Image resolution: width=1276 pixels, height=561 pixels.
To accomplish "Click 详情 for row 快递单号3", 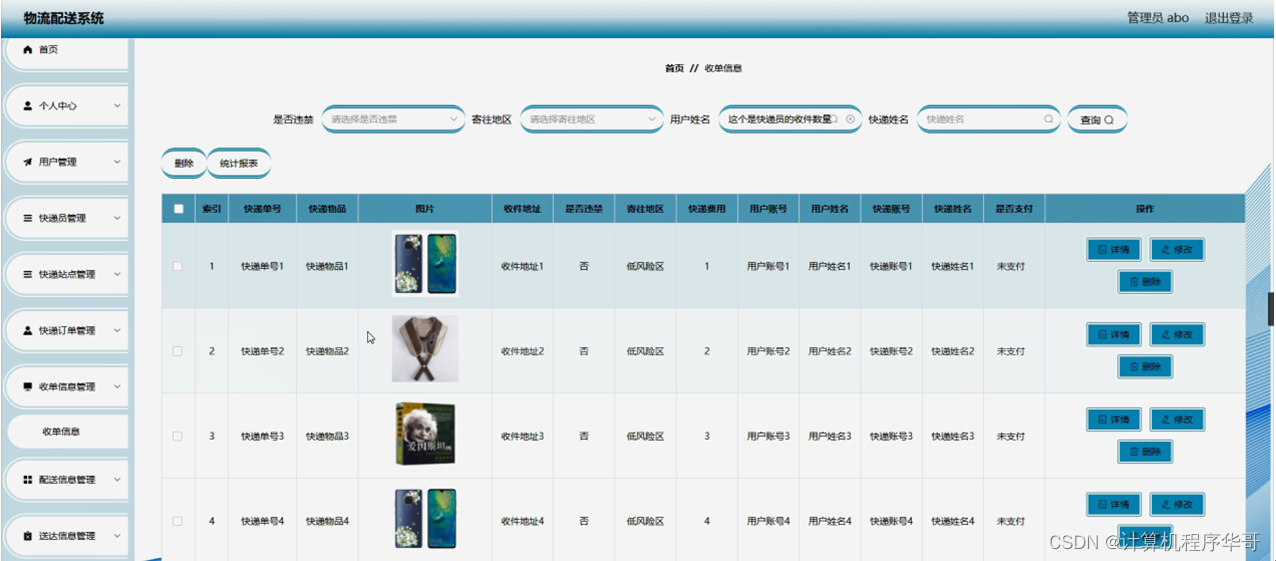I will pos(1114,420).
